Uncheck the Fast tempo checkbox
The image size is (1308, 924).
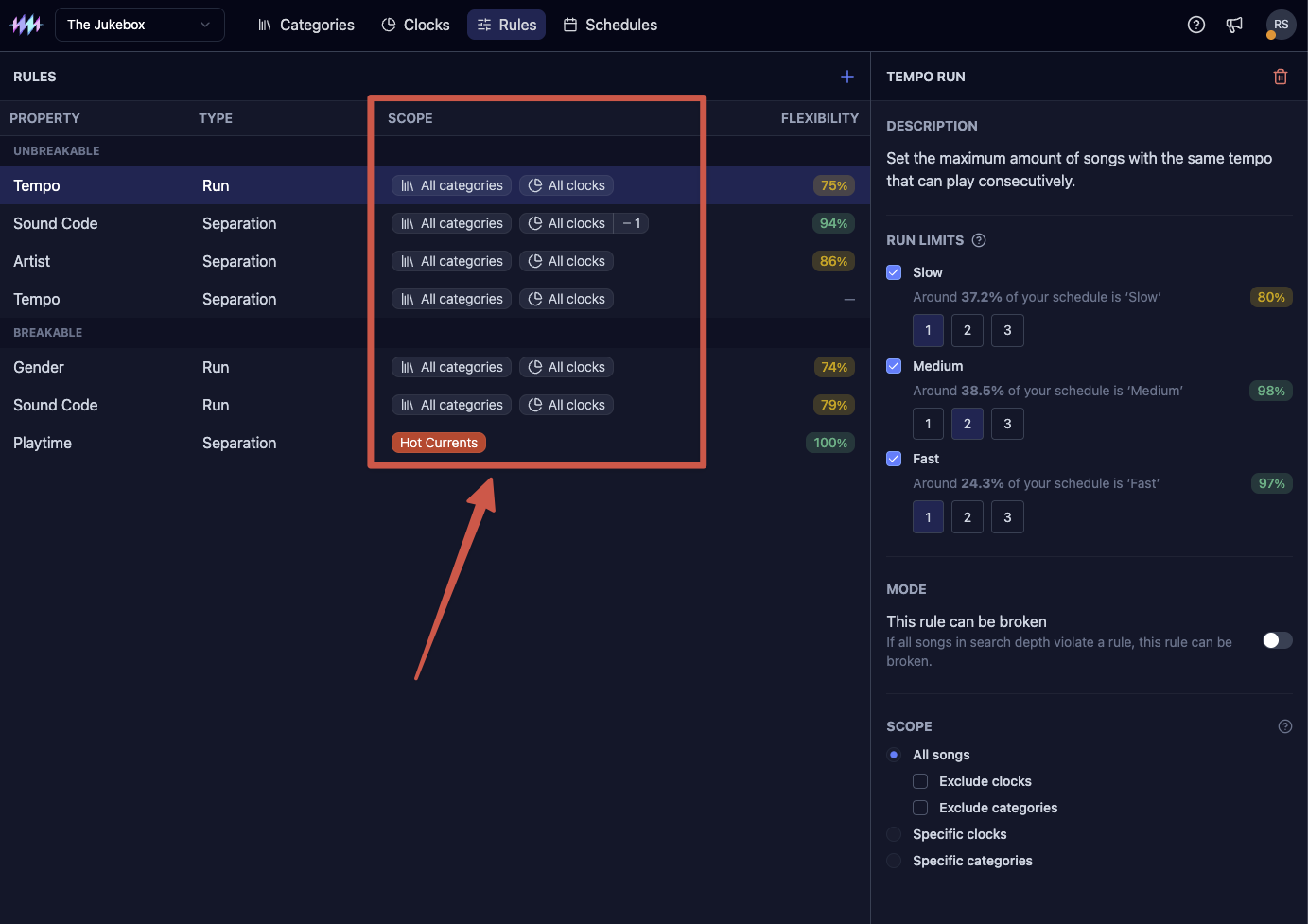coord(894,459)
